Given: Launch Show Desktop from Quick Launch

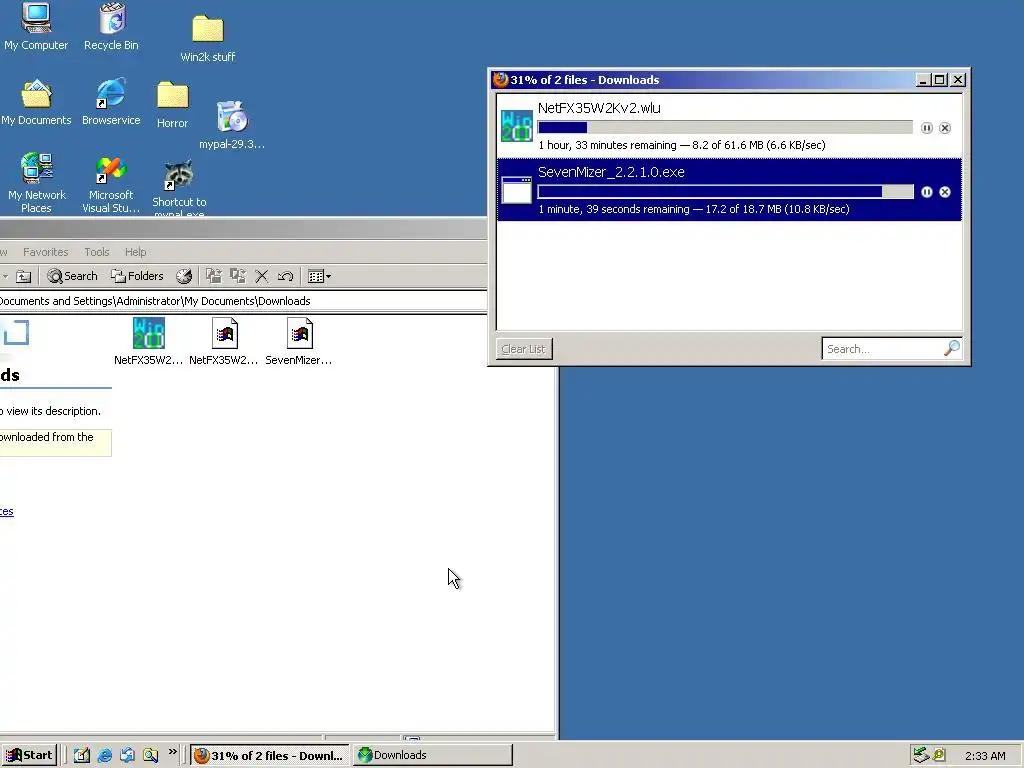Looking at the screenshot, I should pyautogui.click(x=82, y=755).
